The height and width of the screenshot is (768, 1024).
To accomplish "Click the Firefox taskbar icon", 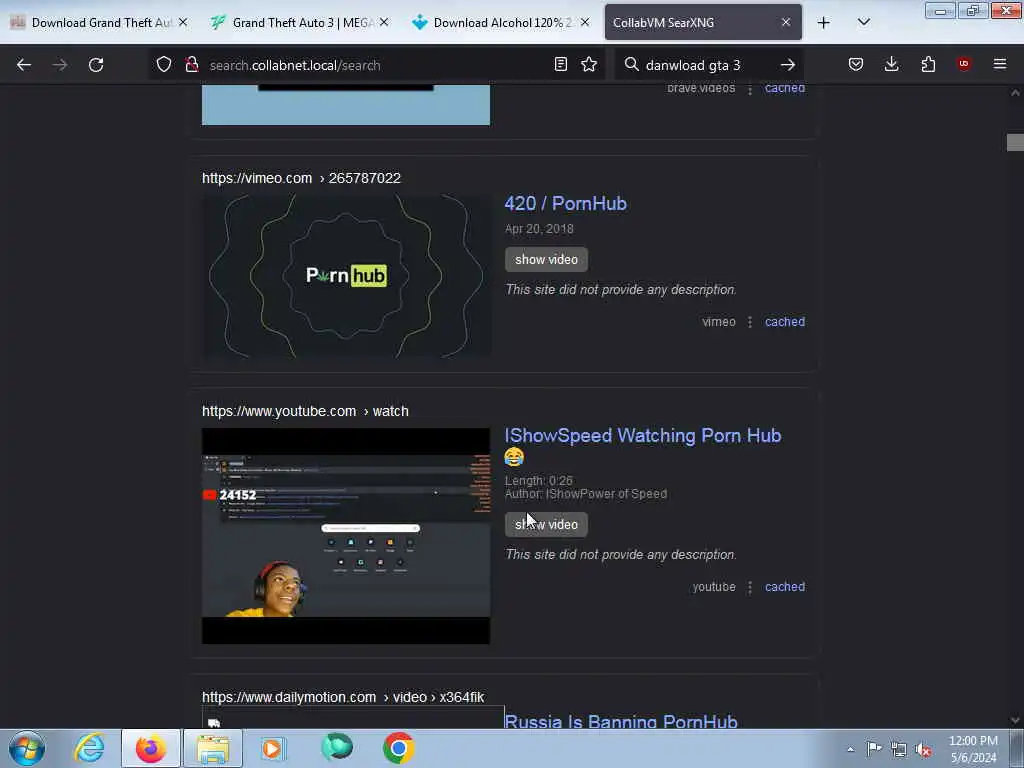I will coord(151,748).
